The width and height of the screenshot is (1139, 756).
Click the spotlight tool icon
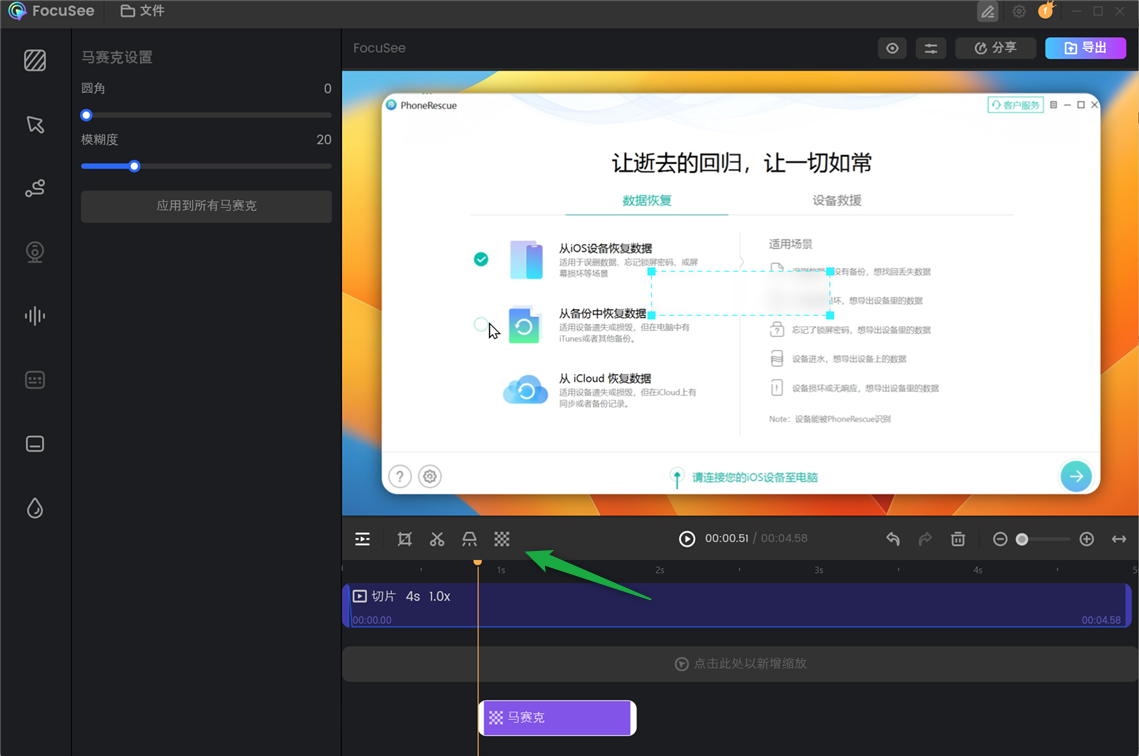(x=469, y=539)
